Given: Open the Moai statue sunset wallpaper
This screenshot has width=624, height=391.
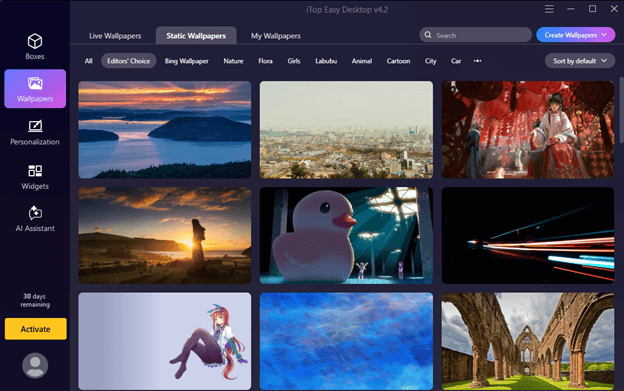Looking at the screenshot, I should click(165, 235).
